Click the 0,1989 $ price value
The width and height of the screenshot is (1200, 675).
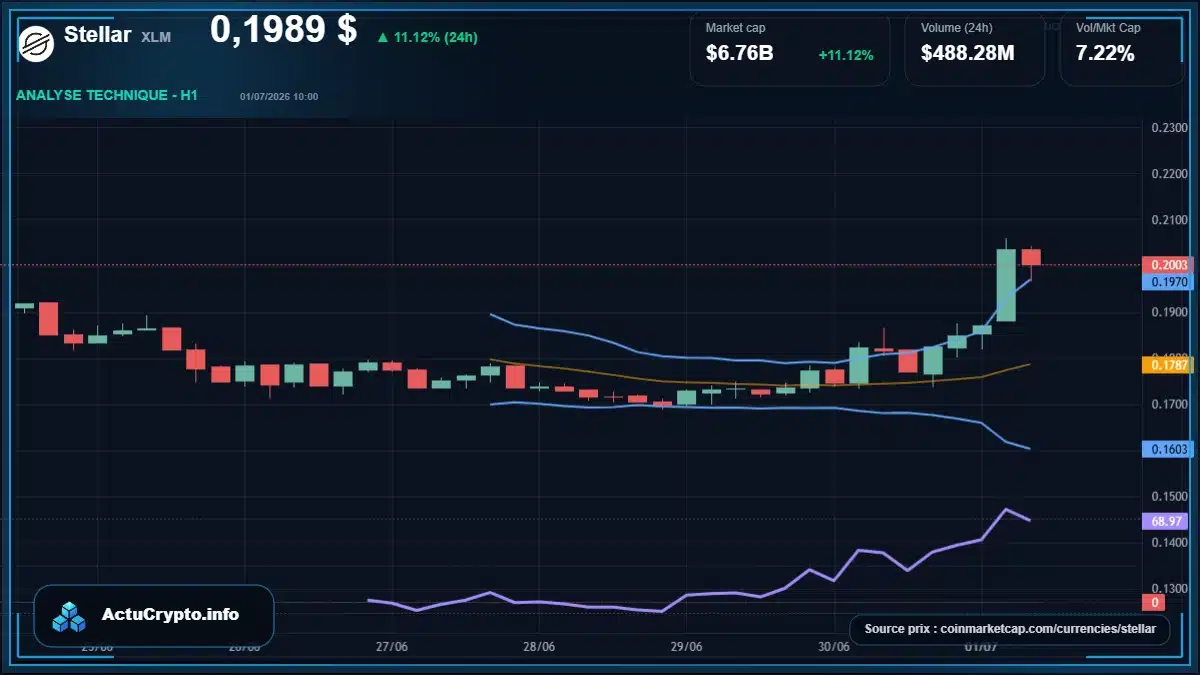(x=283, y=30)
